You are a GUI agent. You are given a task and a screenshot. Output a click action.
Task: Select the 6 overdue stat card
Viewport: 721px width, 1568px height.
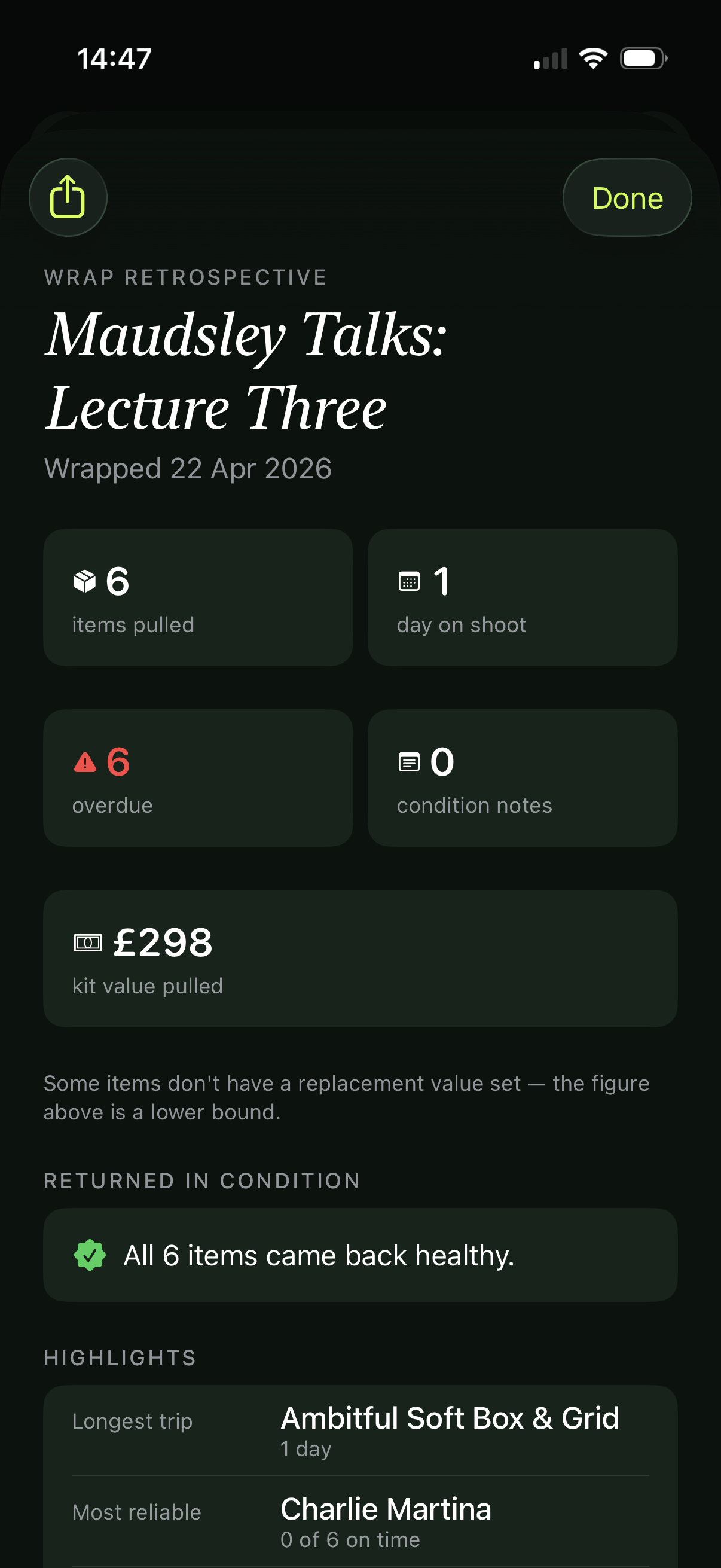pyautogui.click(x=198, y=778)
